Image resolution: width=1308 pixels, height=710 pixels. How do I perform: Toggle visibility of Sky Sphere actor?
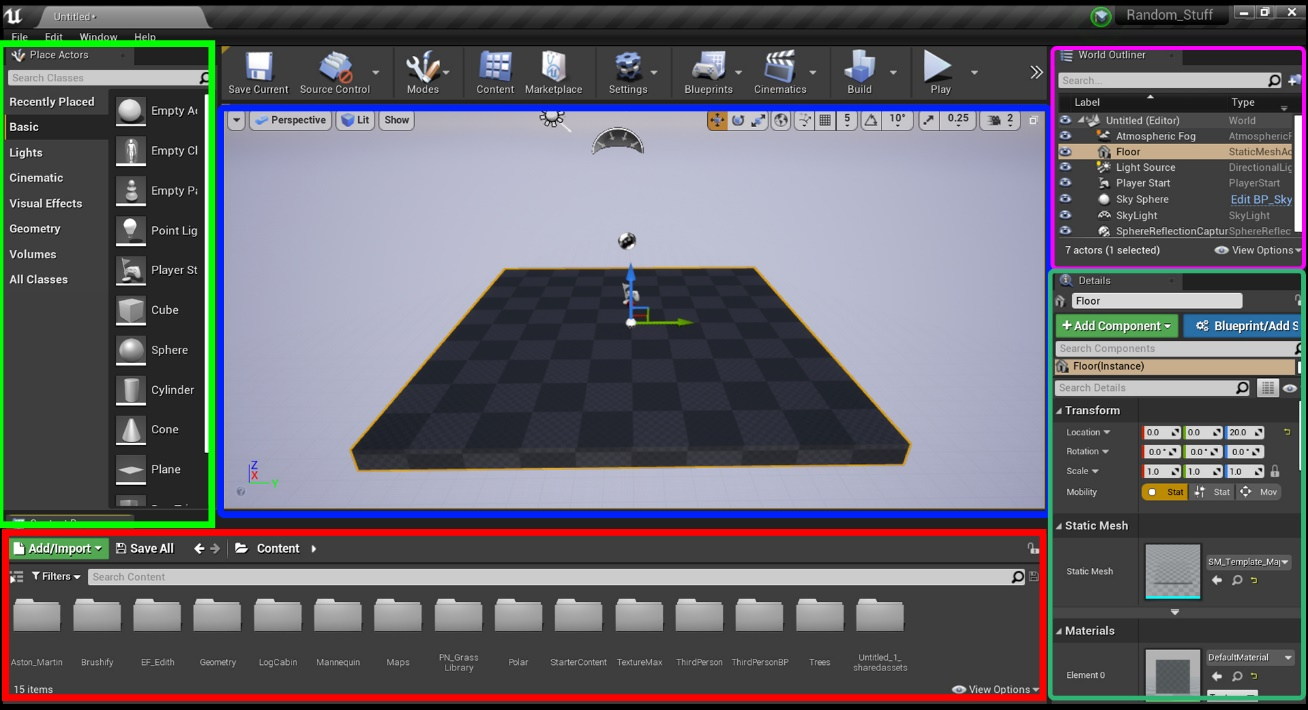(1065, 199)
